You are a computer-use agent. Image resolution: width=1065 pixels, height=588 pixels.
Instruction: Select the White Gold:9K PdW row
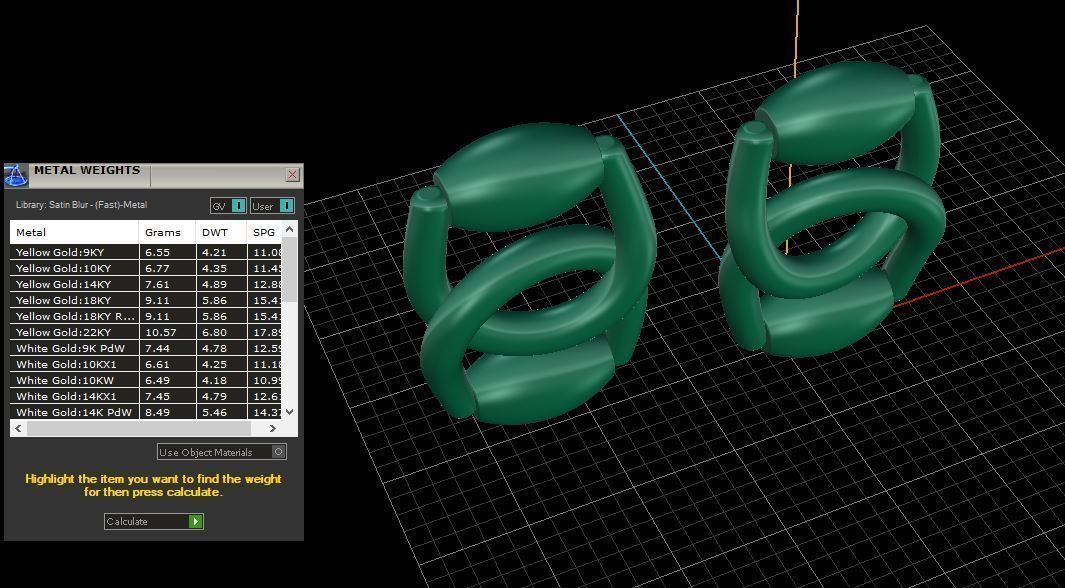click(x=146, y=348)
